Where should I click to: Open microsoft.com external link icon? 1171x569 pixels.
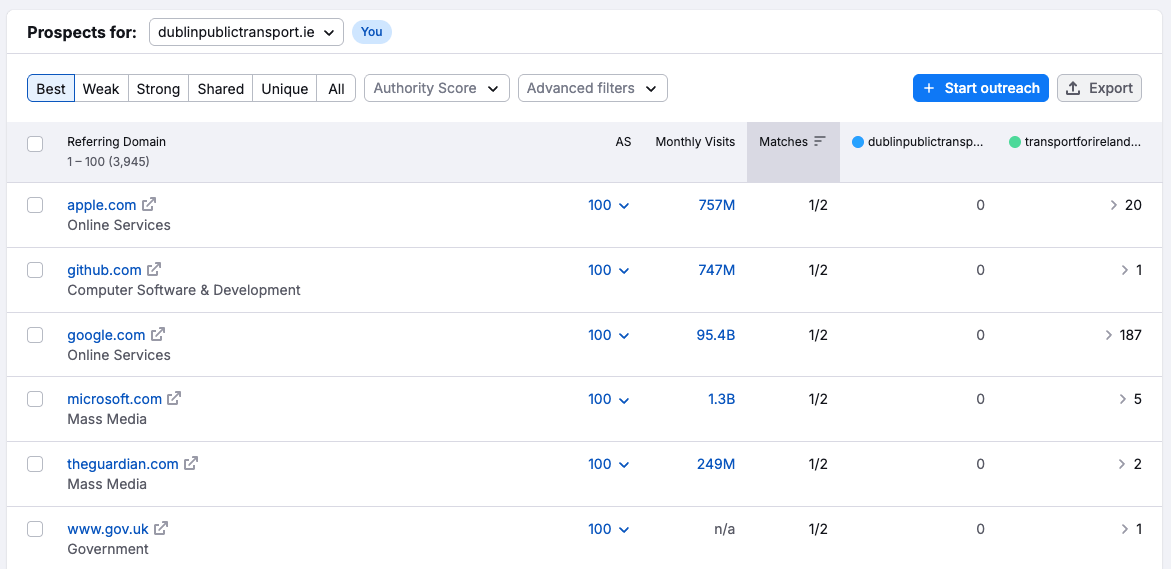point(174,399)
